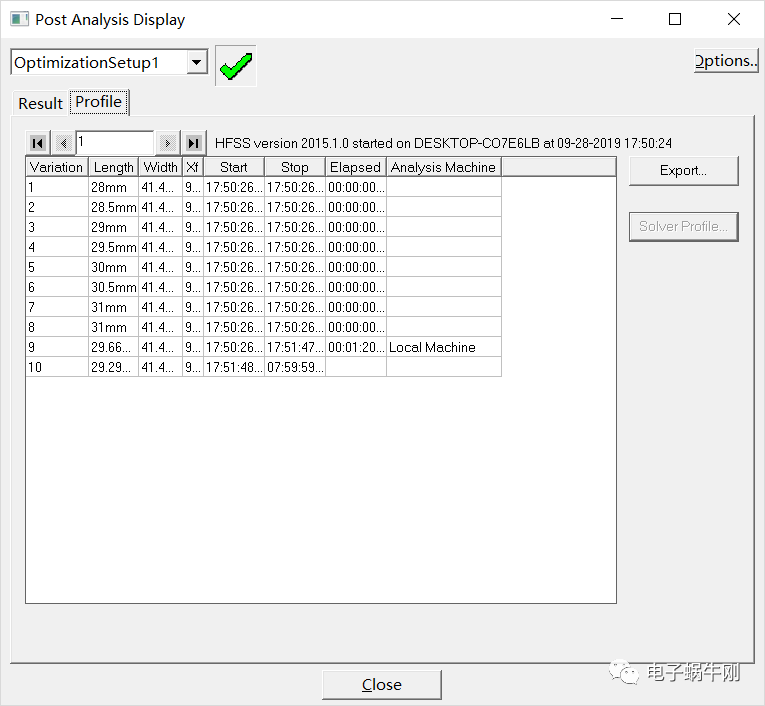Jump to first record navigation arrow
The width and height of the screenshot is (765, 706).
tap(38, 143)
